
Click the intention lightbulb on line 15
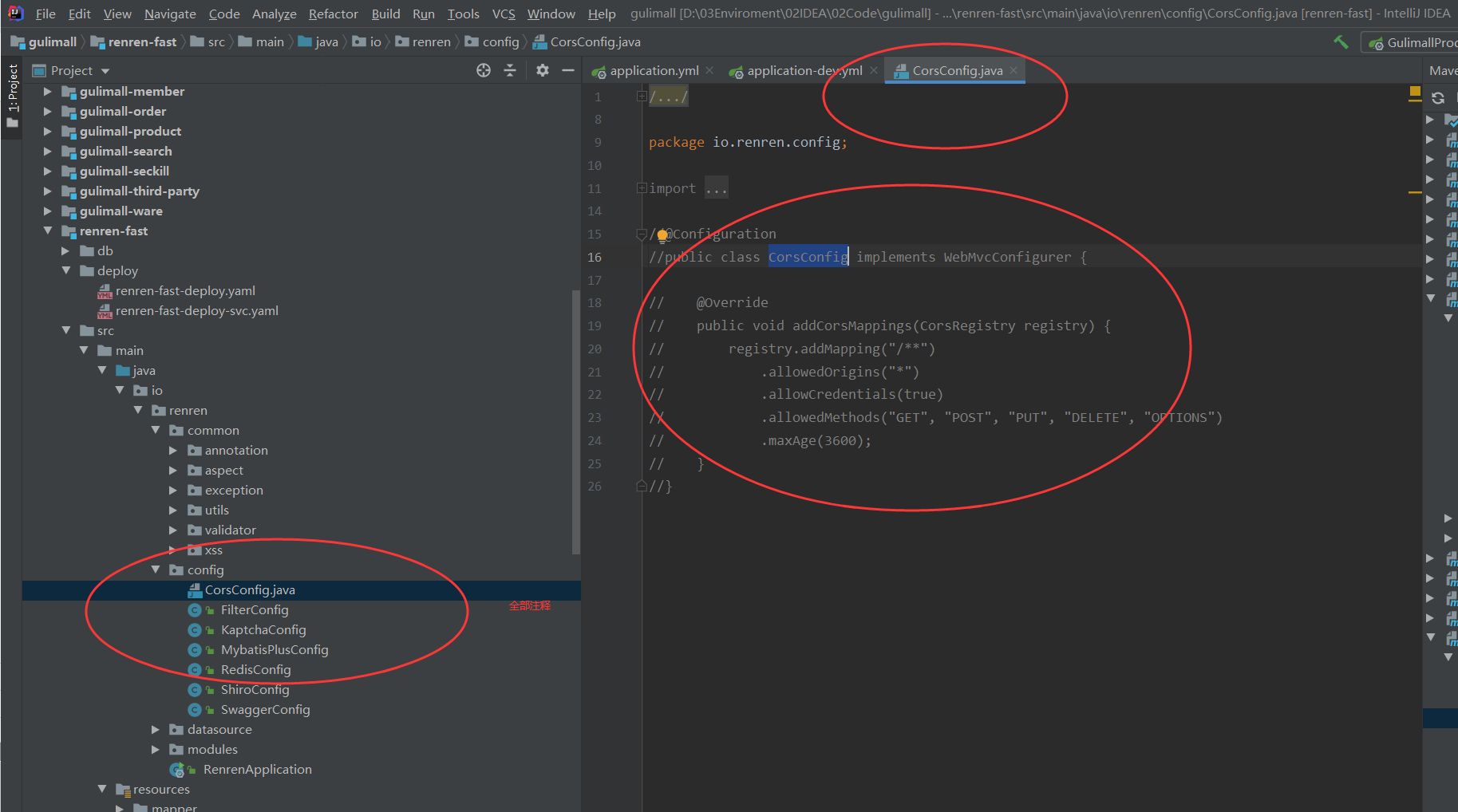662,235
